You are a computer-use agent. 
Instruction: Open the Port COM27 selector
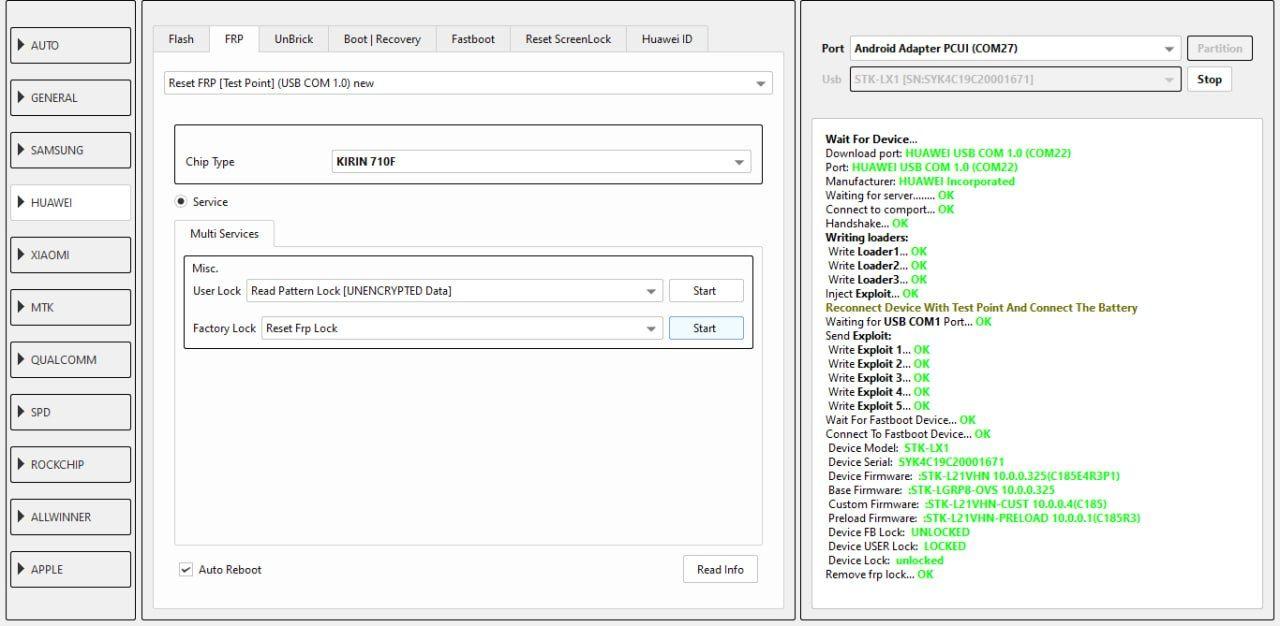click(1015, 48)
